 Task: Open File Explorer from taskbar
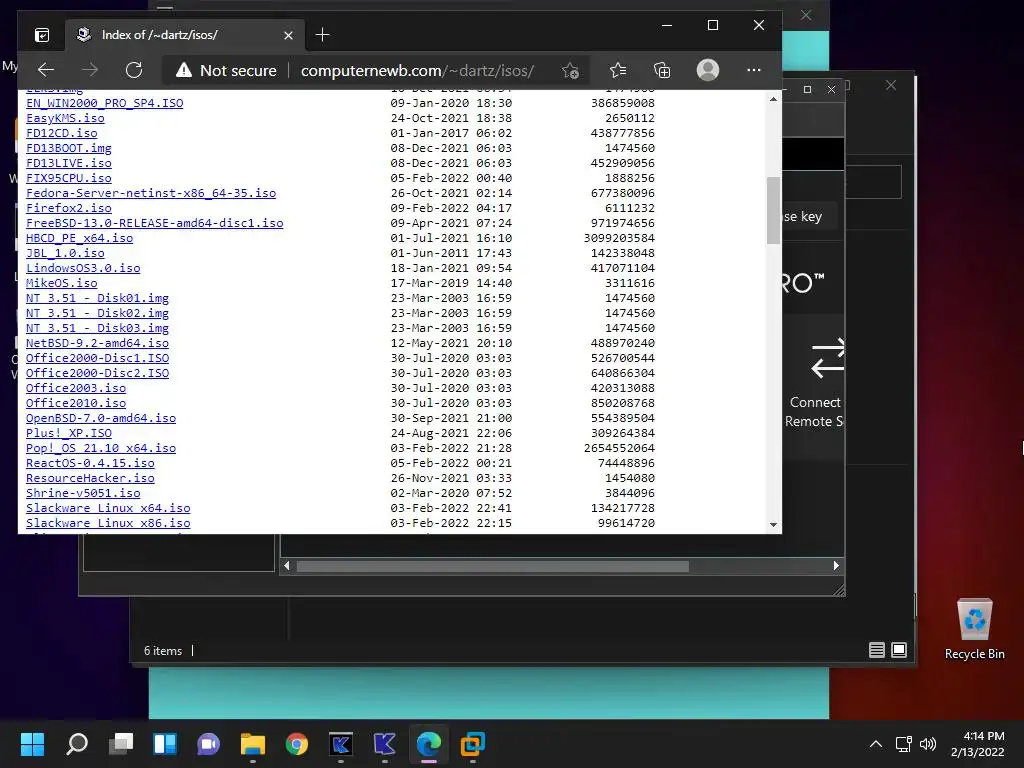point(253,744)
